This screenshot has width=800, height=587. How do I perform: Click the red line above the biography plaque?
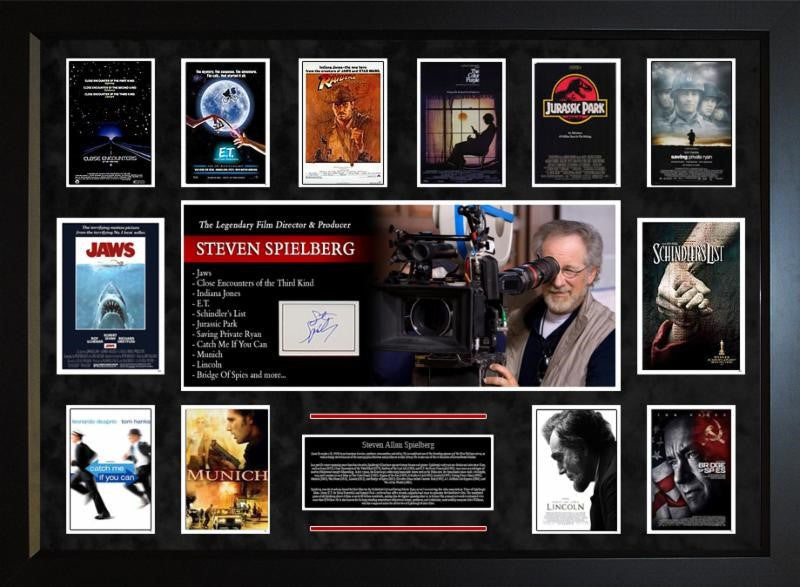point(397,415)
